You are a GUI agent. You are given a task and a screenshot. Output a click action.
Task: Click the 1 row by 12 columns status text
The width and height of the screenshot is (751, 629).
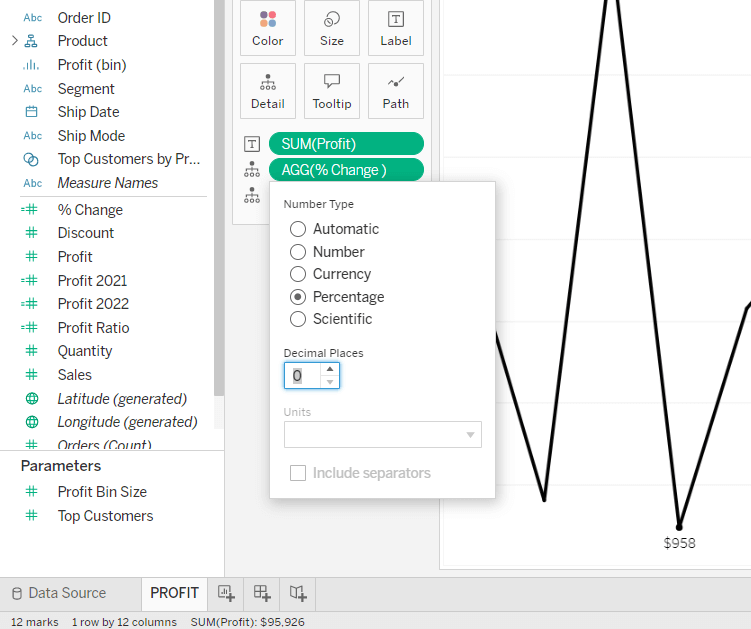click(x=124, y=622)
